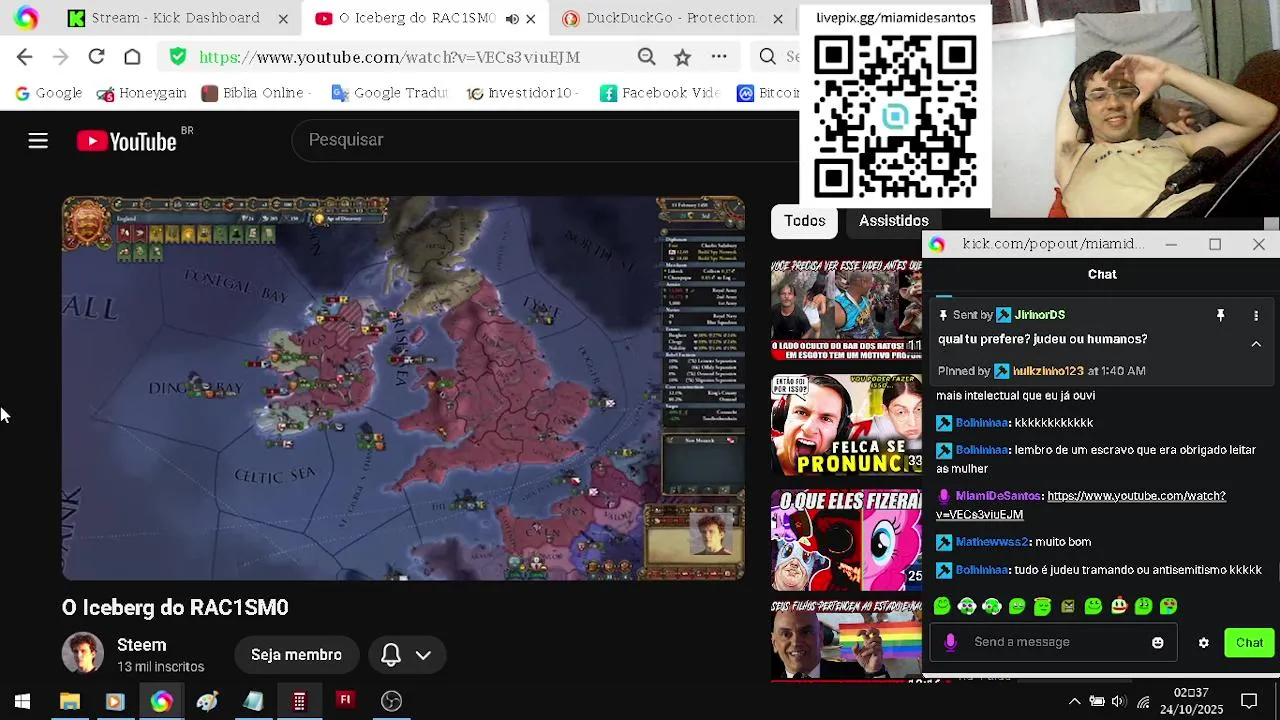The height and width of the screenshot is (720, 1280).
Task: Open the three-dots menu in address bar
Action: (719, 57)
